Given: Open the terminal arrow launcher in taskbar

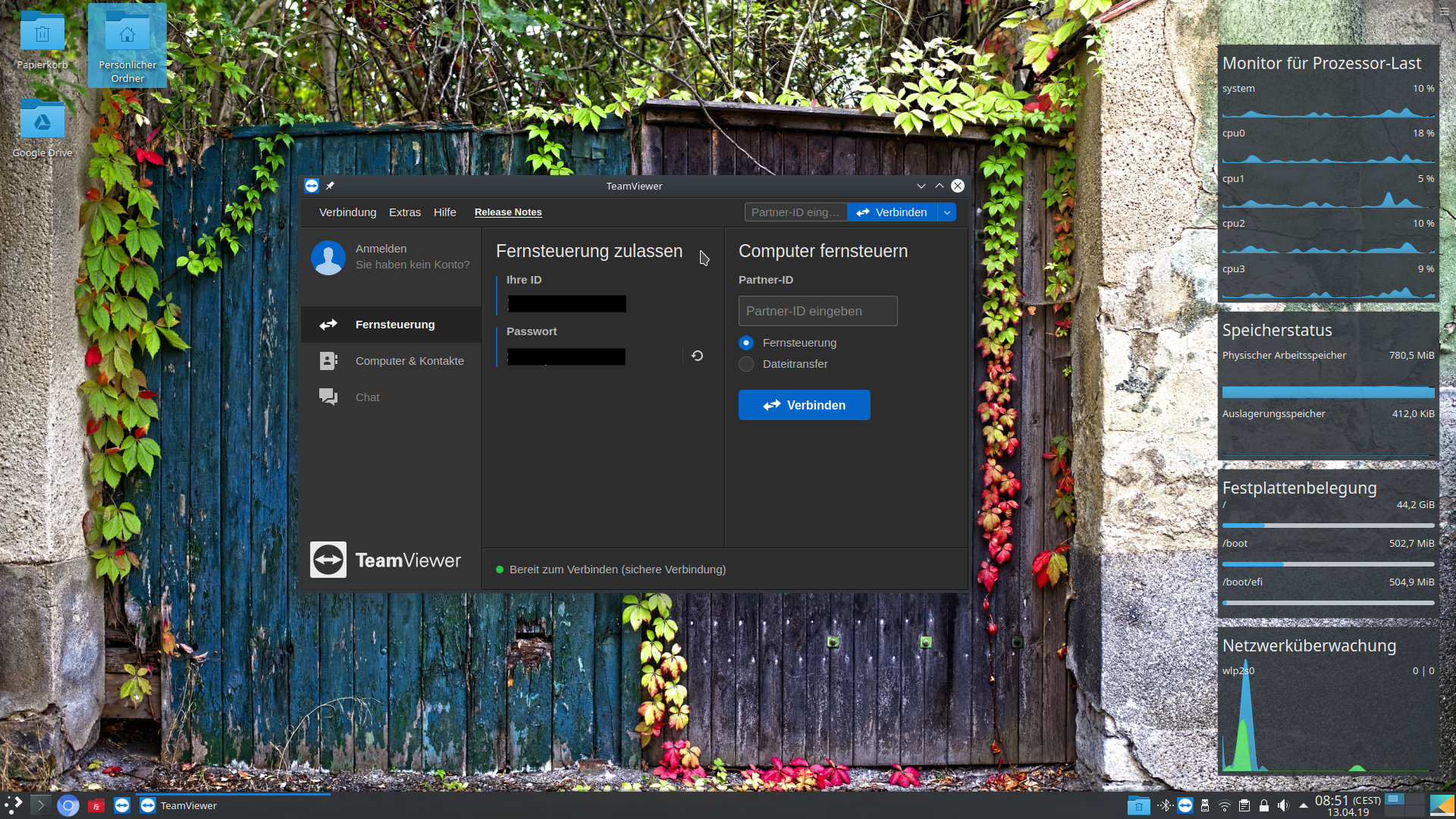Looking at the screenshot, I should coord(41,805).
